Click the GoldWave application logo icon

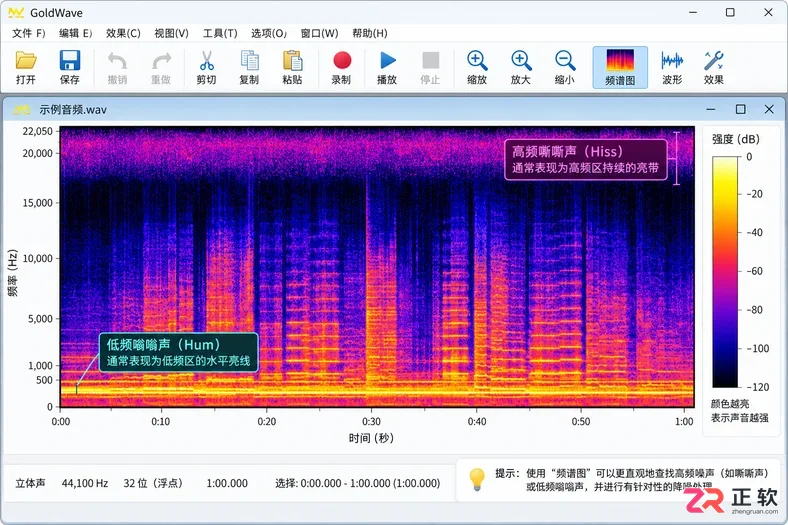click(x=16, y=13)
